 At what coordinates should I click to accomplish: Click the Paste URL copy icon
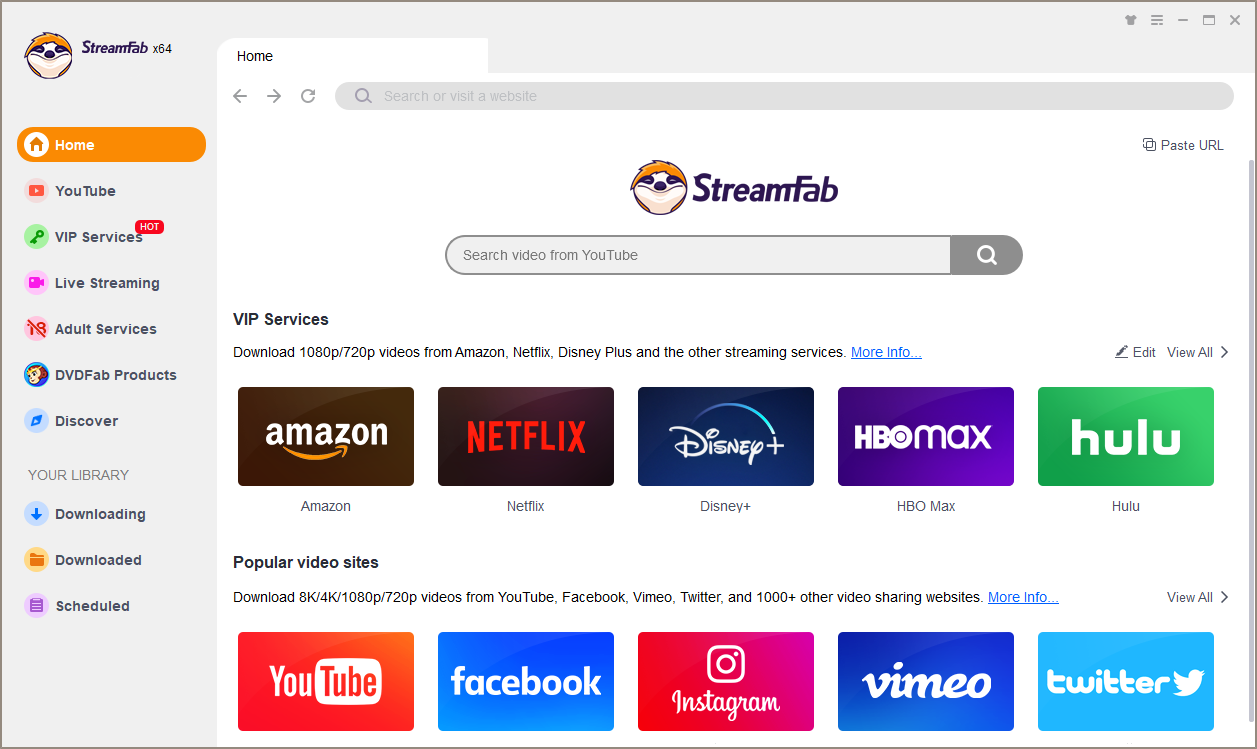coord(1149,145)
